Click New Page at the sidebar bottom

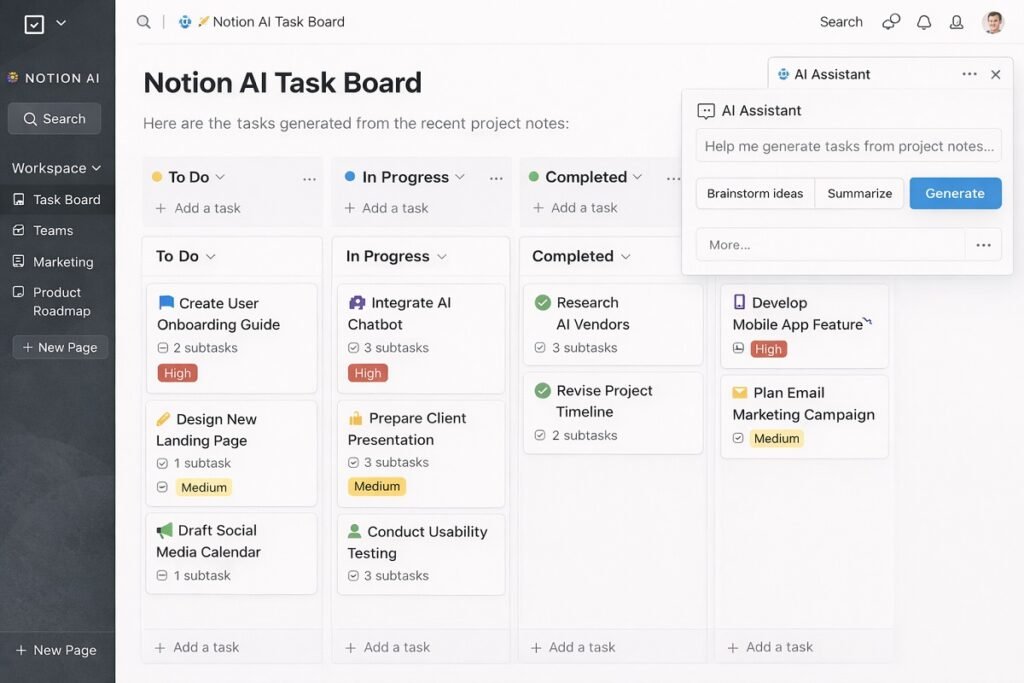pyautogui.click(x=58, y=650)
